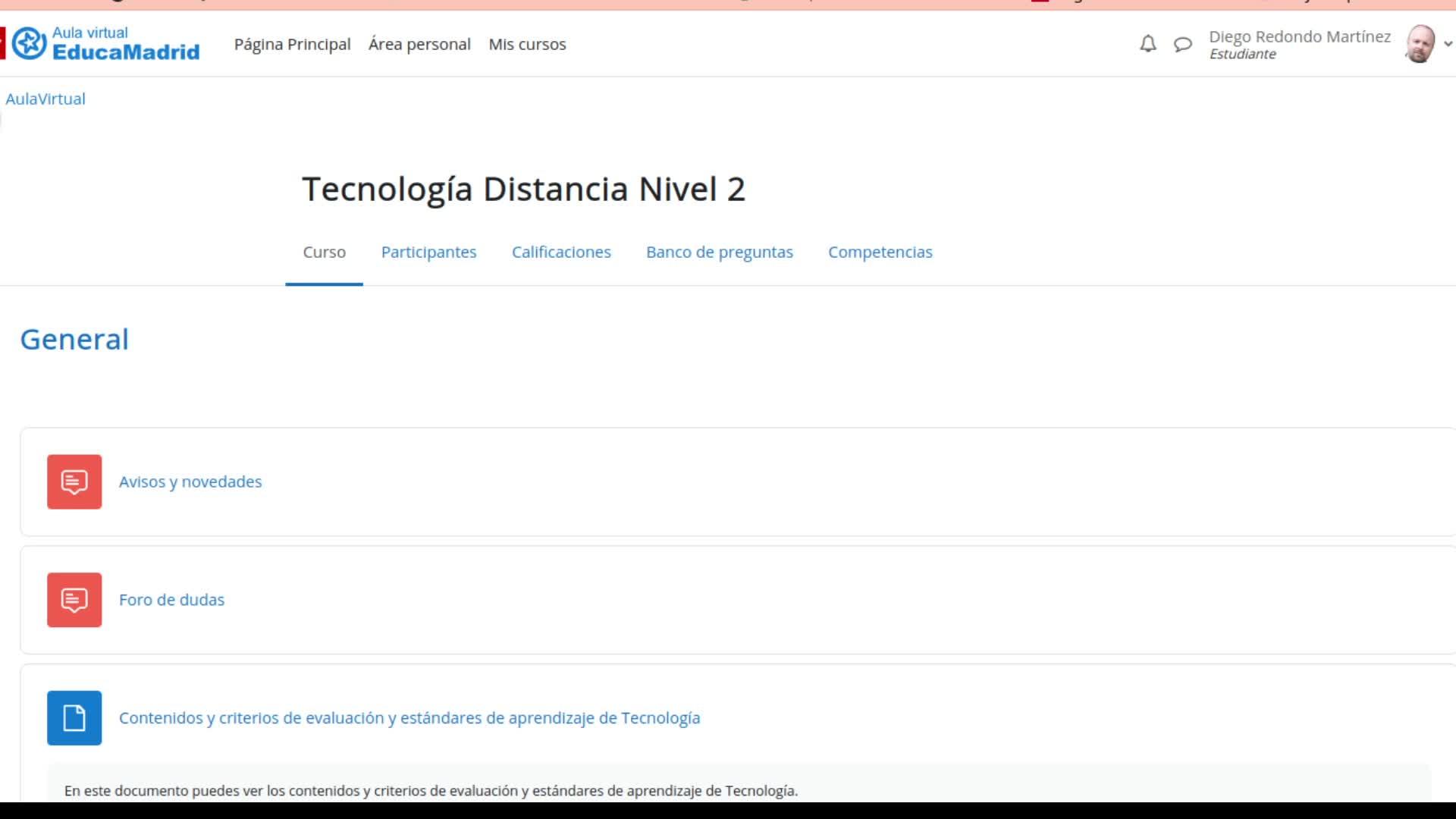
Task: Click the General section heading
Action: click(x=74, y=339)
